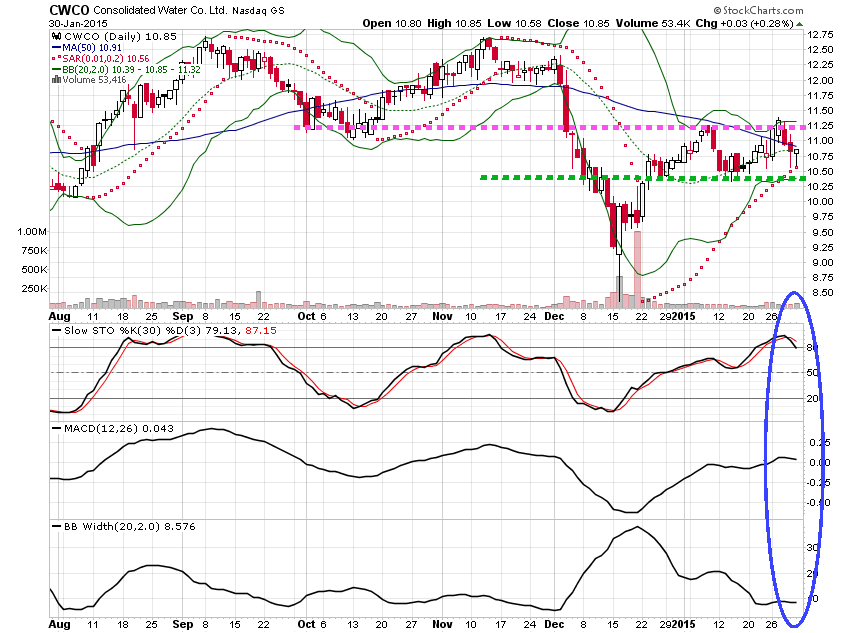This screenshot has width=850, height=633.
Task: Click the volume bars icon in legend
Action: click(56, 80)
